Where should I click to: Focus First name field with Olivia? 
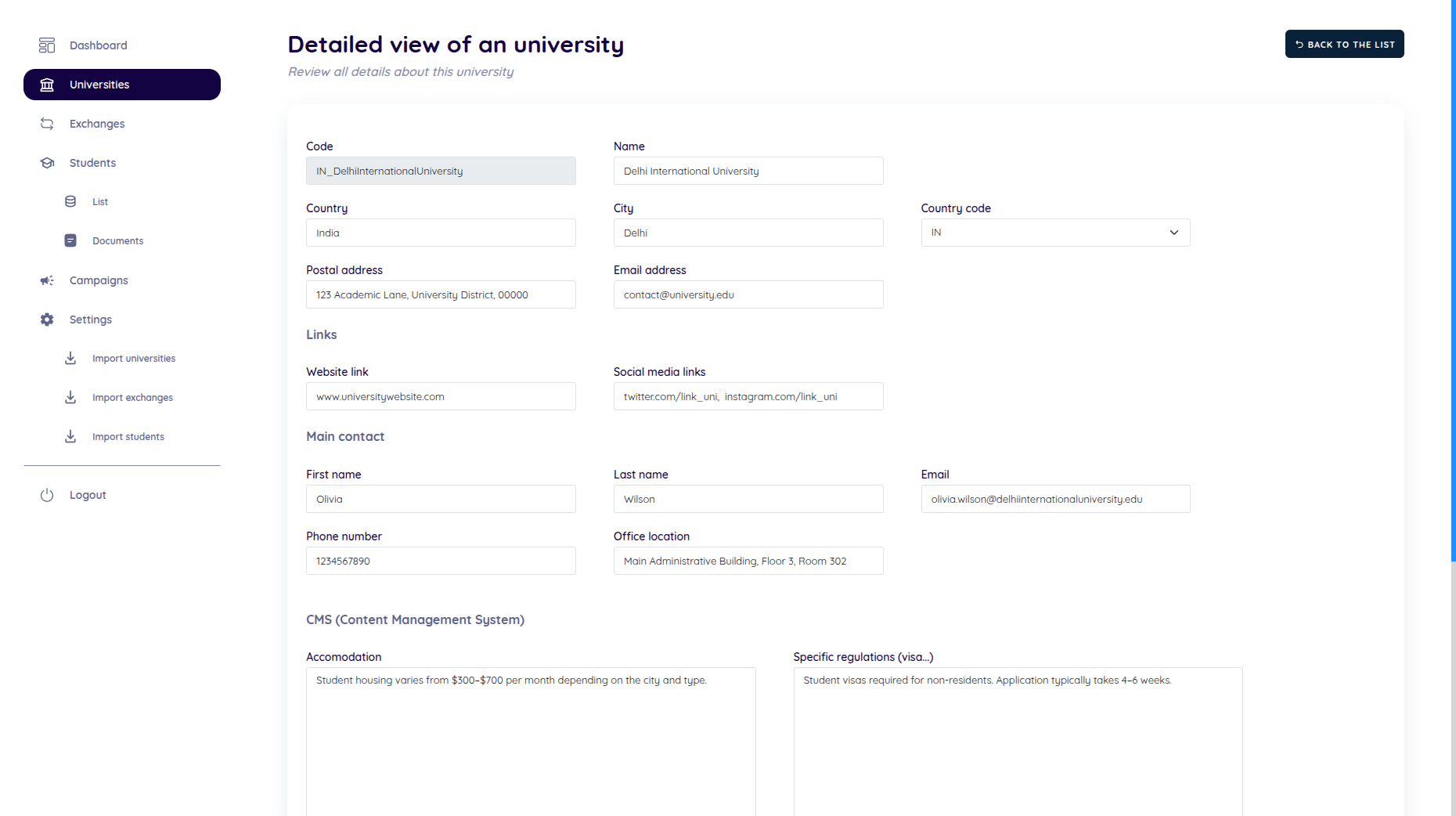(x=441, y=499)
